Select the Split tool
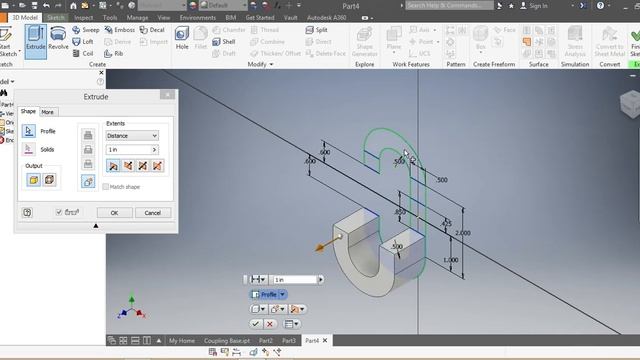The image size is (640, 360). click(316, 30)
